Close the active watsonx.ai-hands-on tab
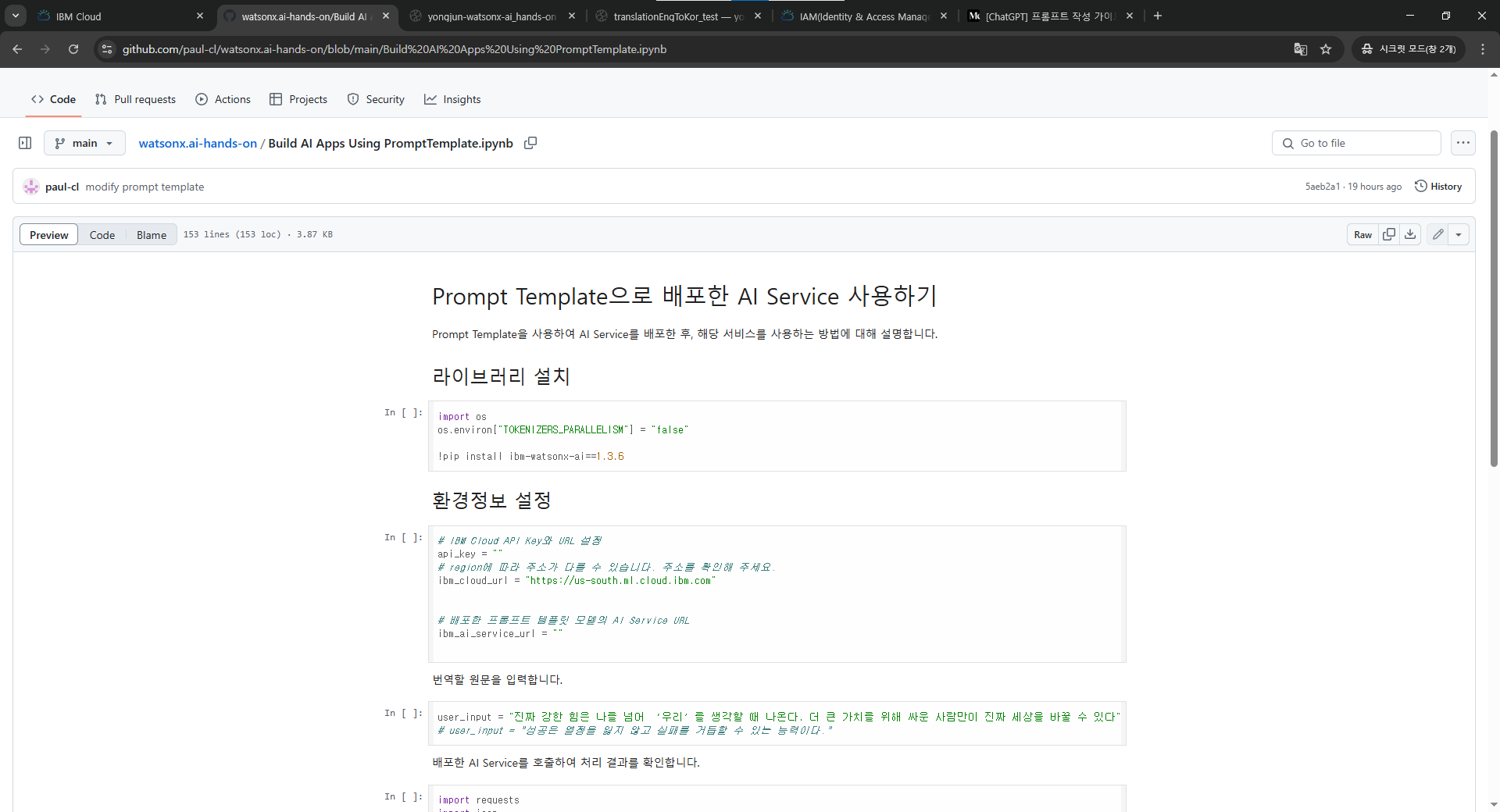 click(386, 16)
